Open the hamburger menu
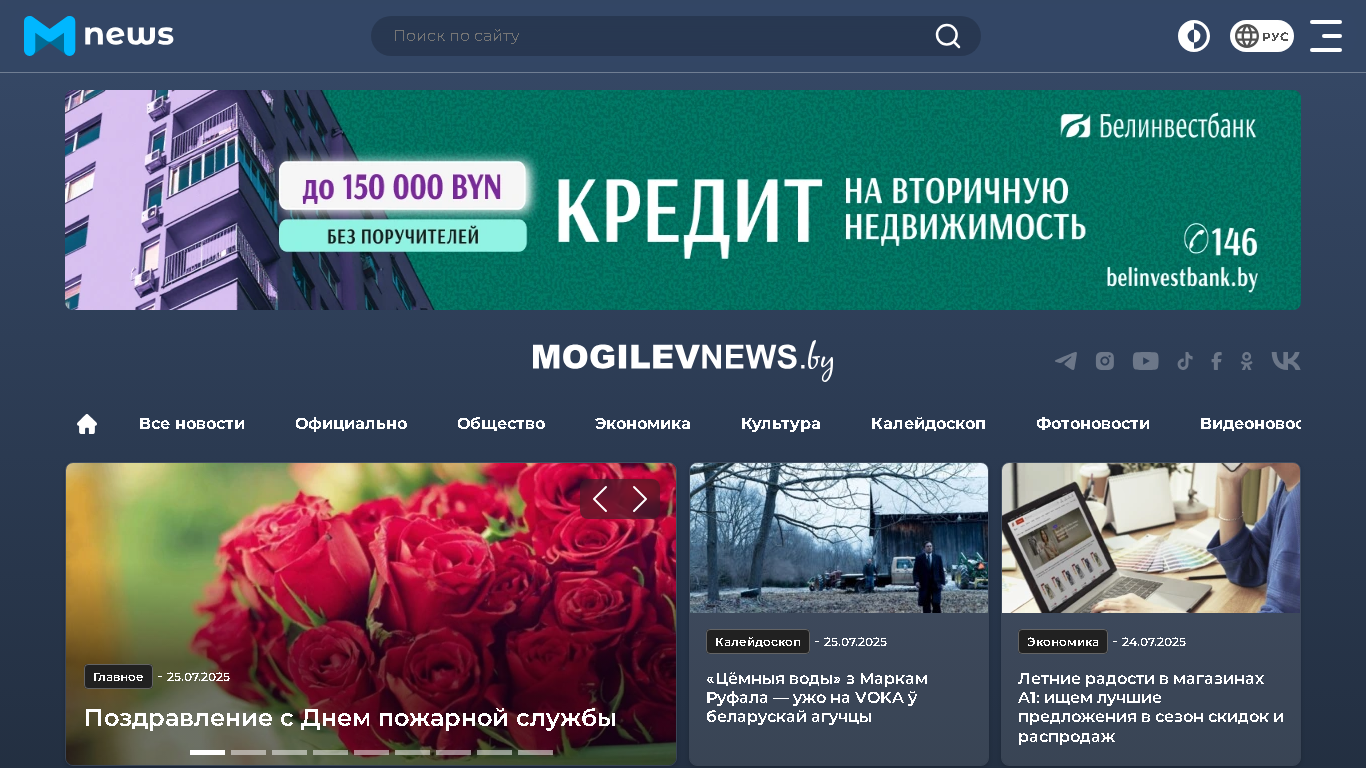The height and width of the screenshot is (768, 1366). (1326, 36)
